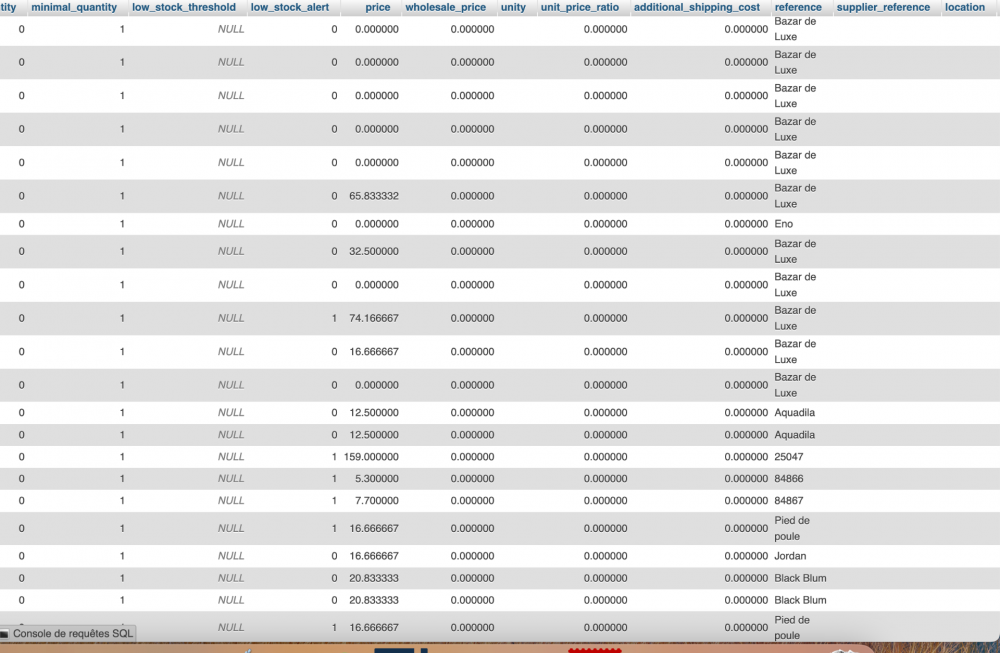Click low_stock_alert value in the 74.166667 row

(x=334, y=318)
